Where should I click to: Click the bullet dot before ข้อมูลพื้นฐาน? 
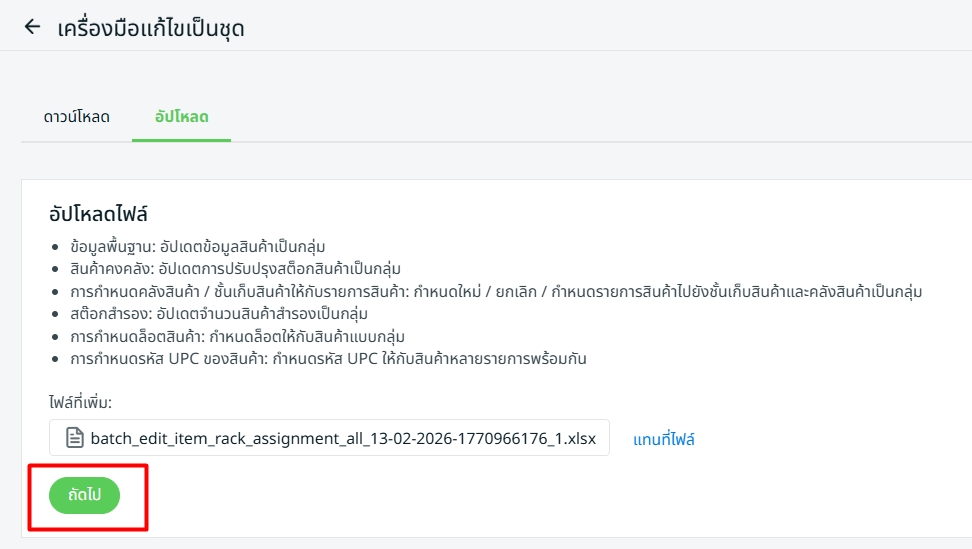[x=55, y=247]
